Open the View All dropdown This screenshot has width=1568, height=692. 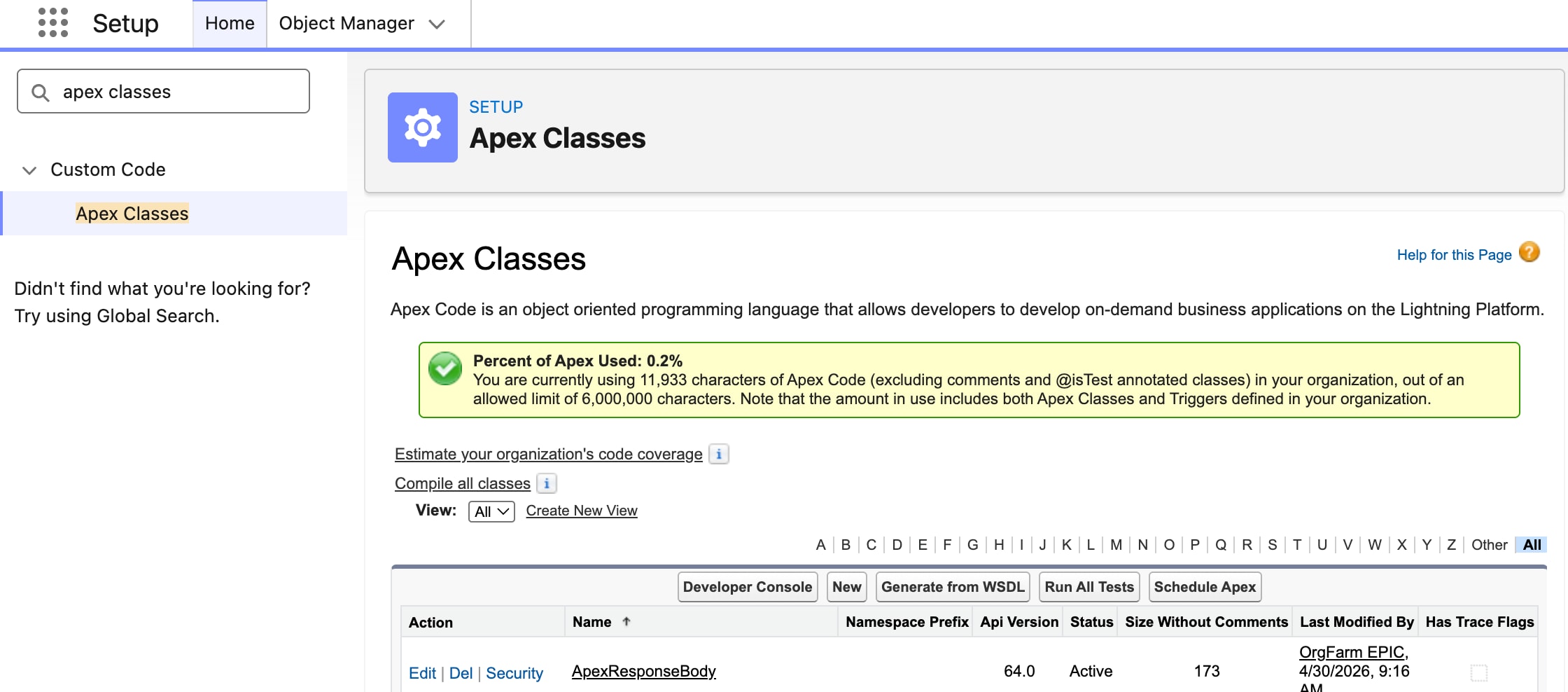[x=491, y=511]
